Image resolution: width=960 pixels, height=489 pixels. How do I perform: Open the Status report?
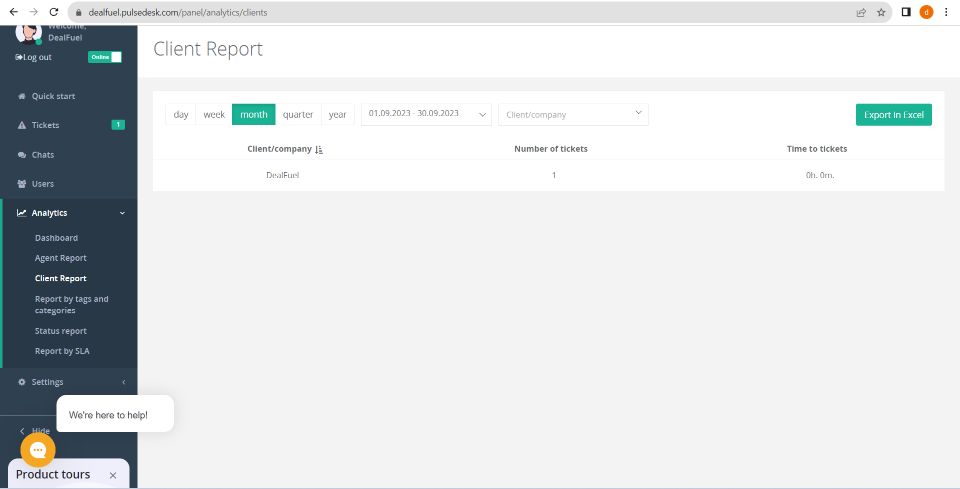[61, 331]
